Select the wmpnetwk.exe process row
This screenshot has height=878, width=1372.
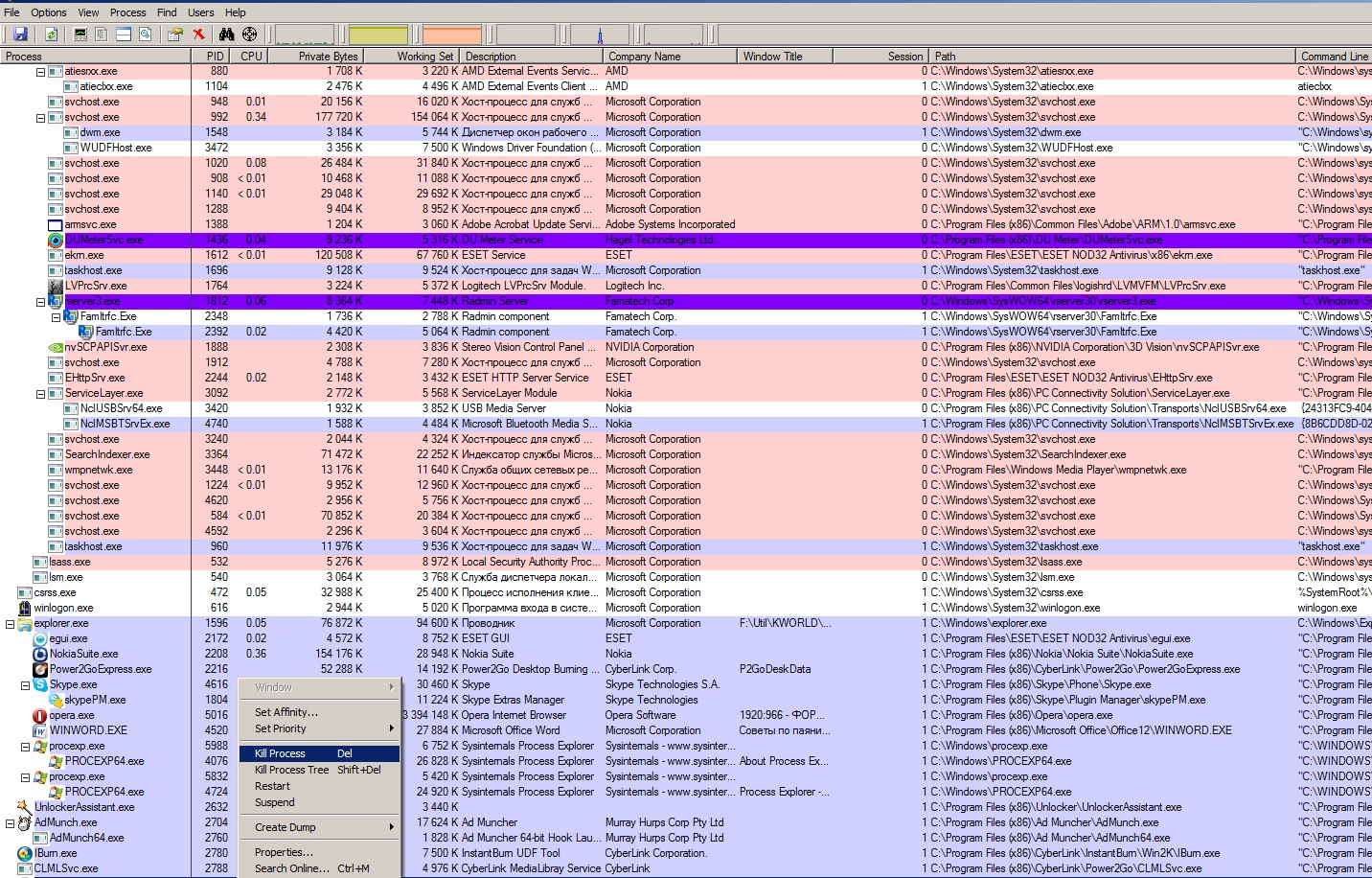pos(686,470)
